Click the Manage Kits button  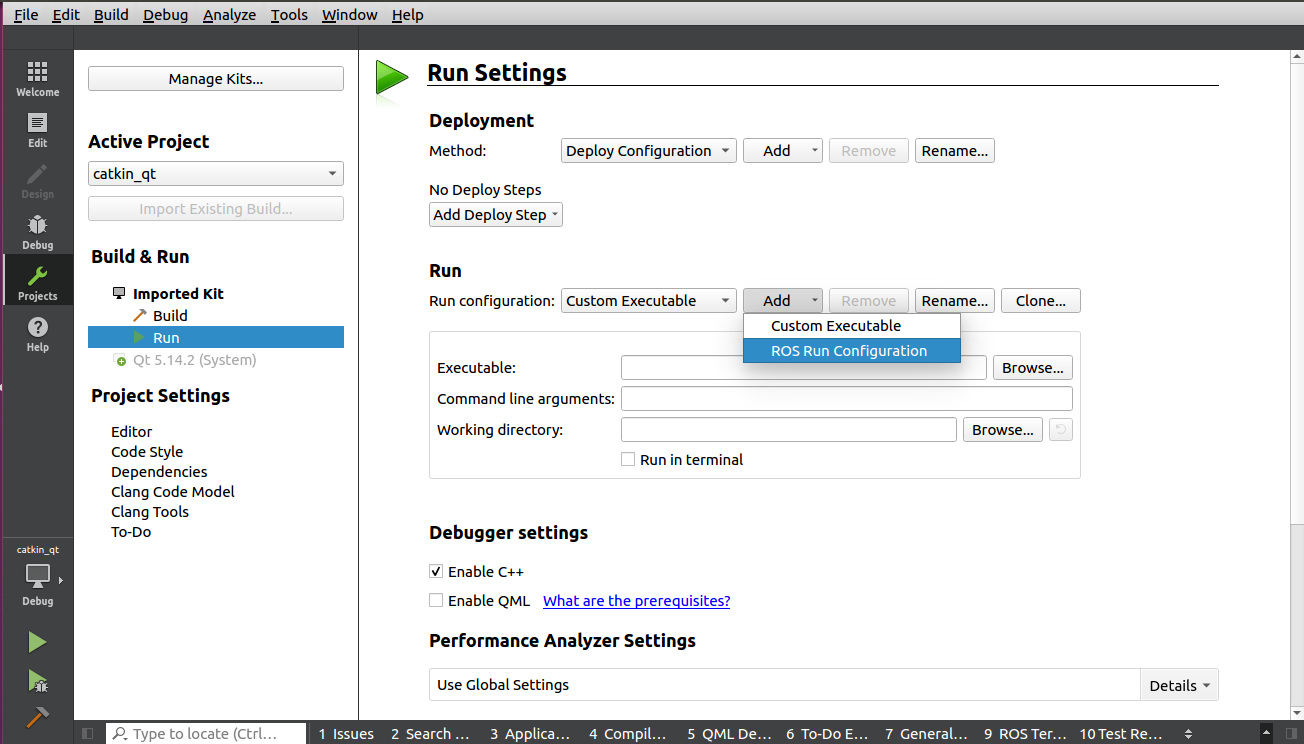pos(216,79)
